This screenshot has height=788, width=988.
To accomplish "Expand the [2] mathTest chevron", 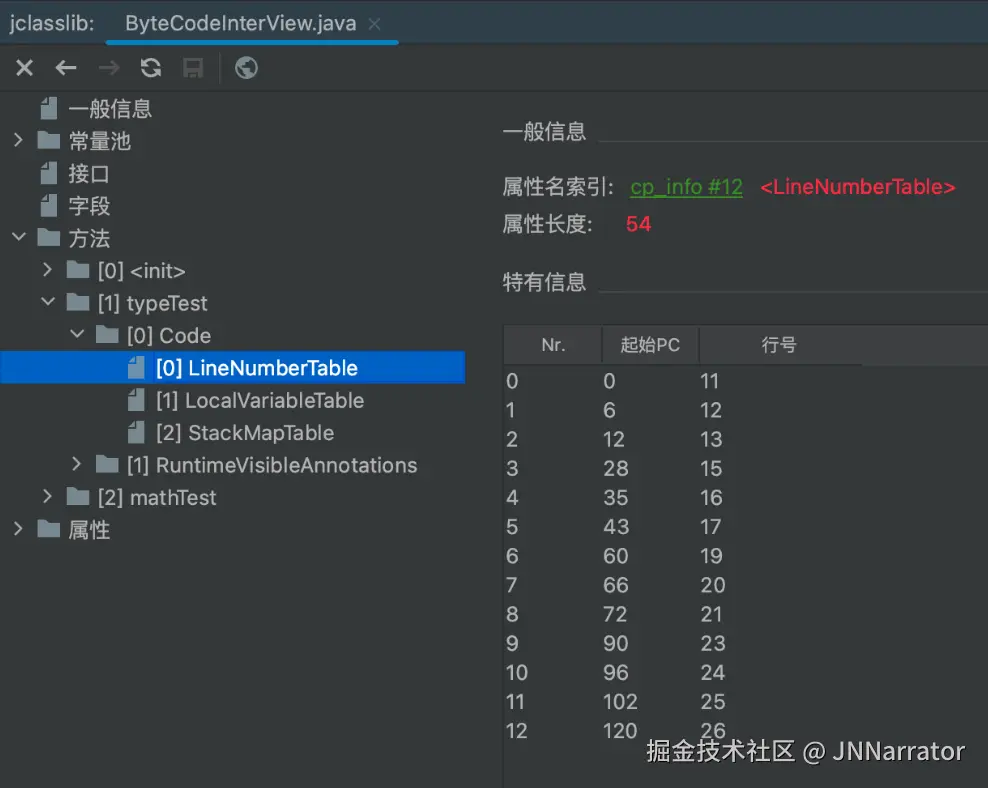I will tap(47, 496).
